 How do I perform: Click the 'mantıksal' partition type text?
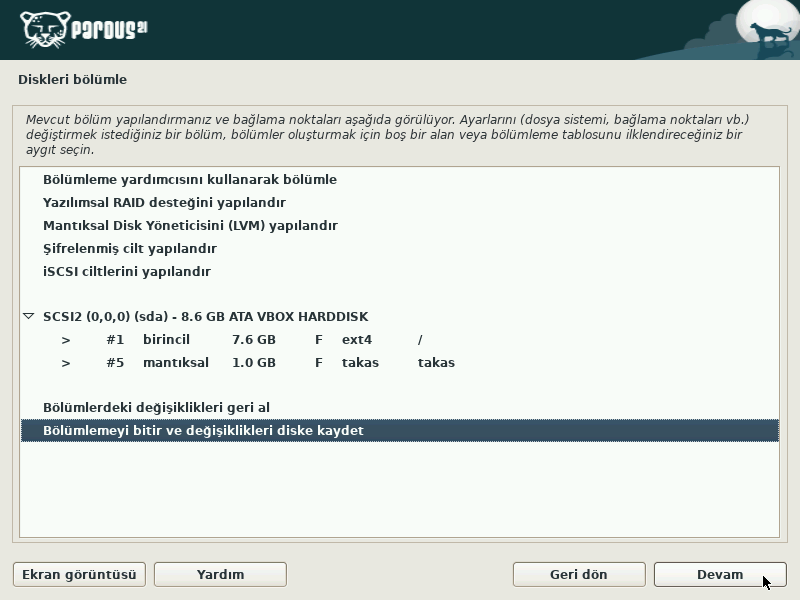pyautogui.click(x=176, y=363)
